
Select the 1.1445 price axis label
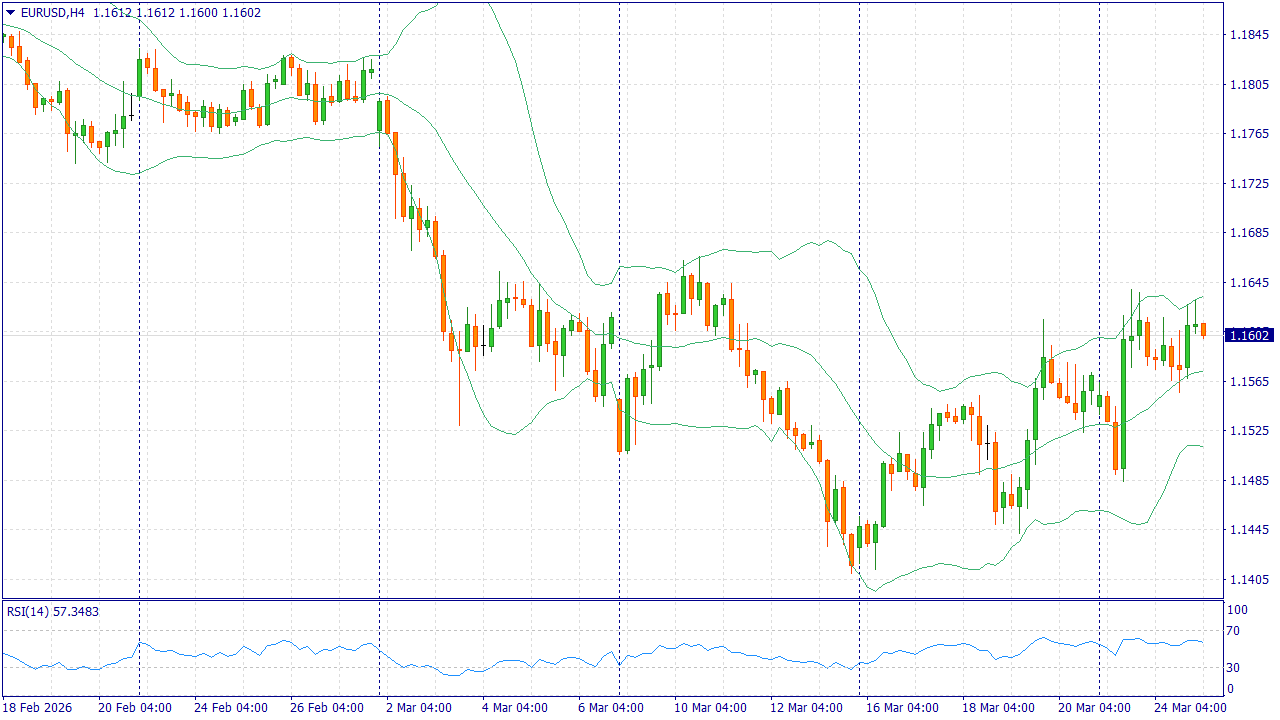point(1250,530)
